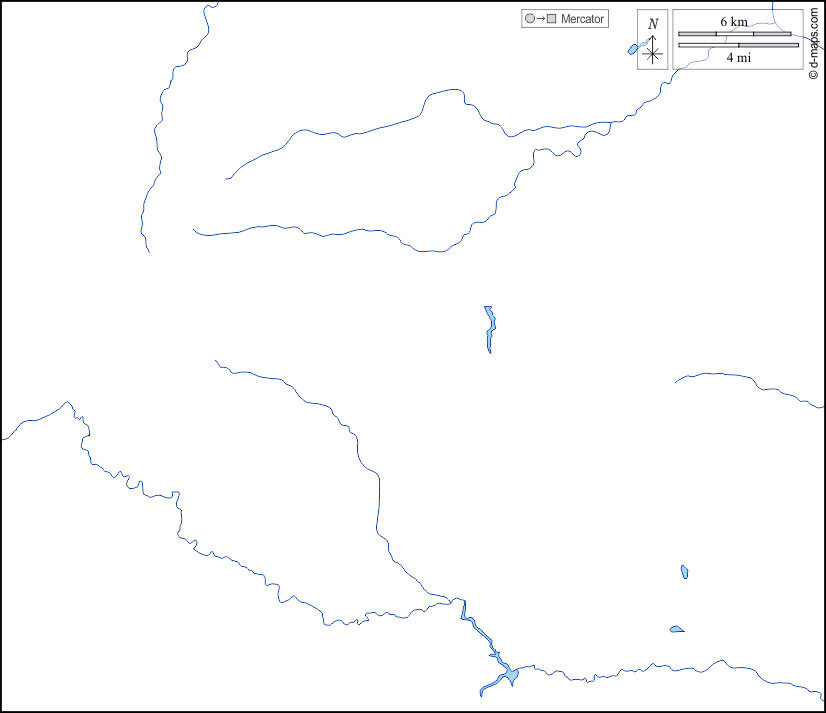Screen dimensions: 826x713
Task: Click the circle icon in the Mercator legend
Action: tap(529, 19)
